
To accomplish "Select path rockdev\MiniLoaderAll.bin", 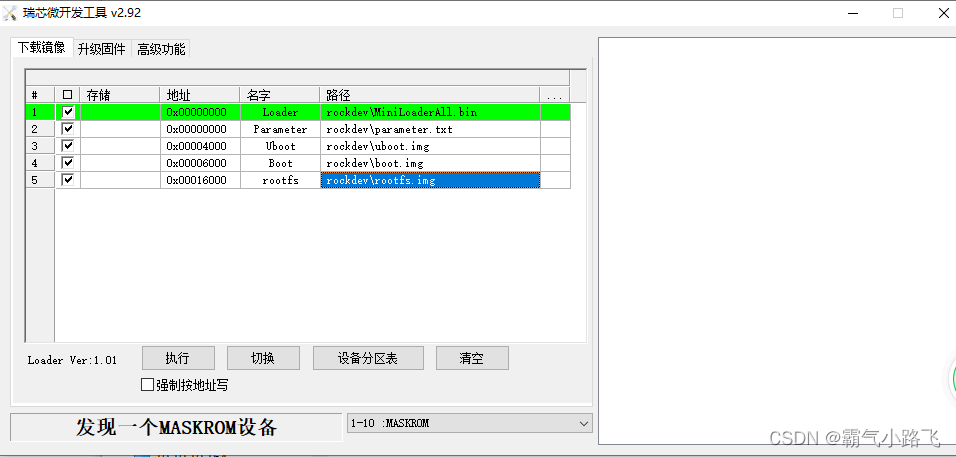I will click(x=430, y=112).
